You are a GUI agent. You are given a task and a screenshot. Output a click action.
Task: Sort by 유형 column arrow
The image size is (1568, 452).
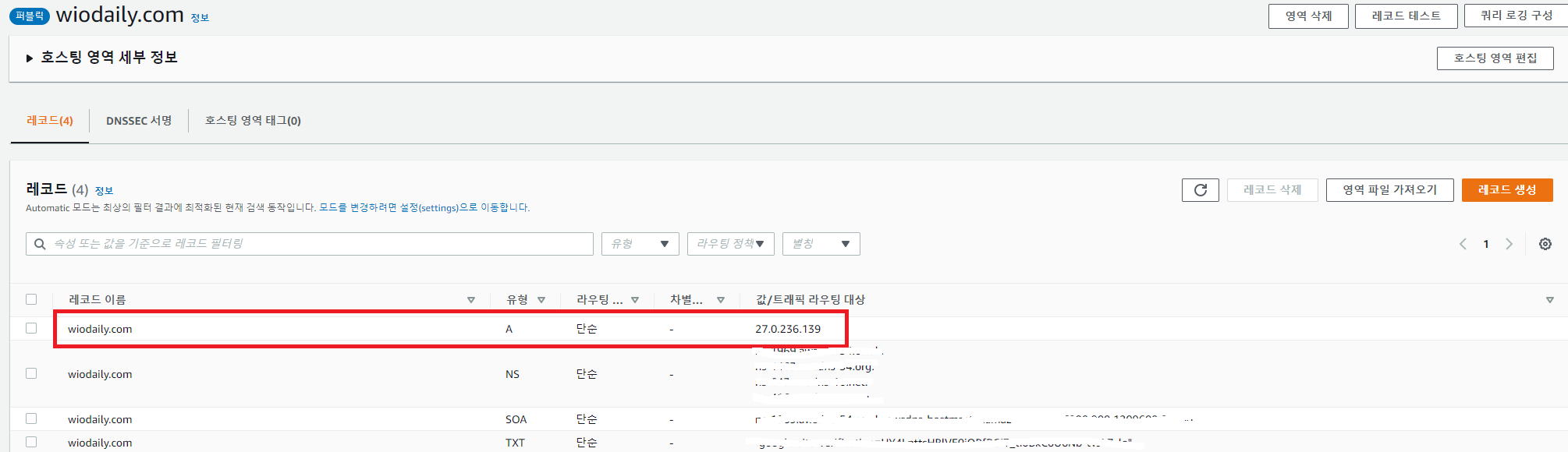[541, 300]
